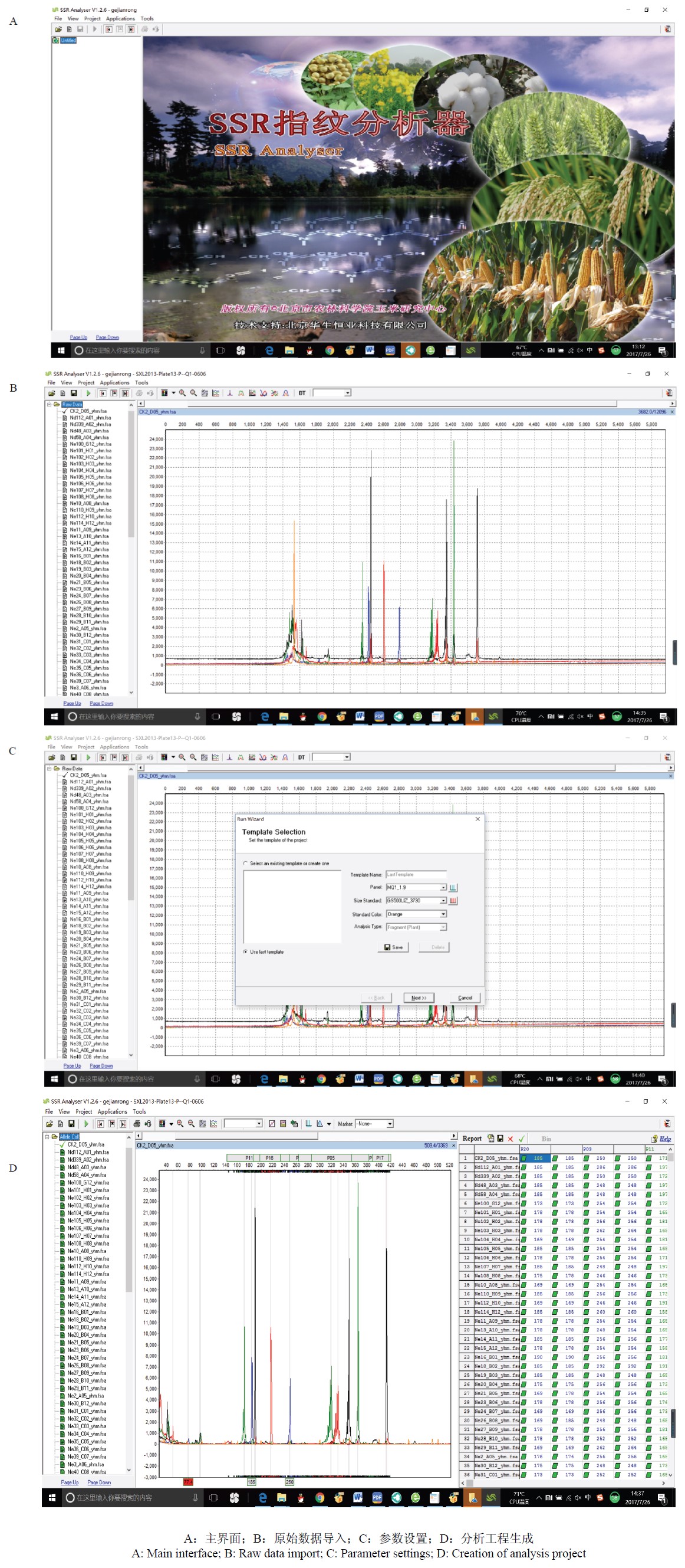Open the Tools menu in panel B

[141, 383]
